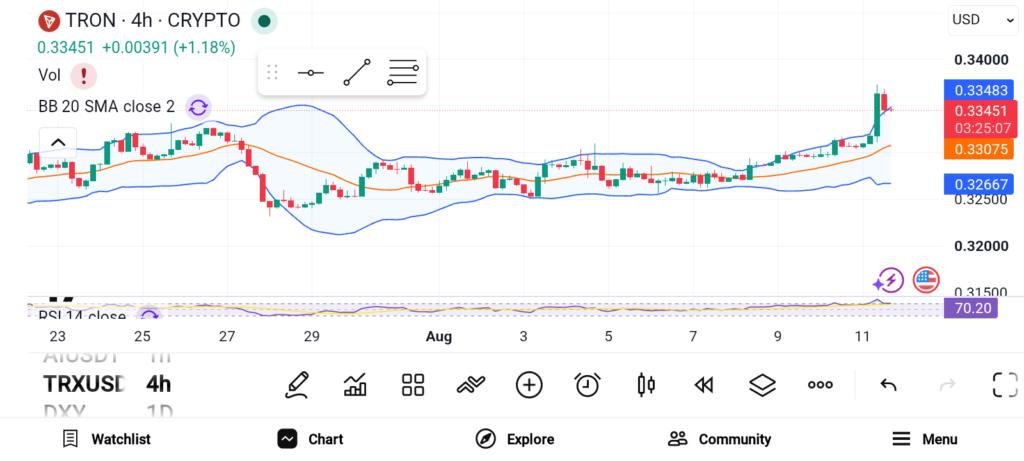Viewport: 1024px width, 461px height.
Task: Open the Community tab
Action: [719, 439]
